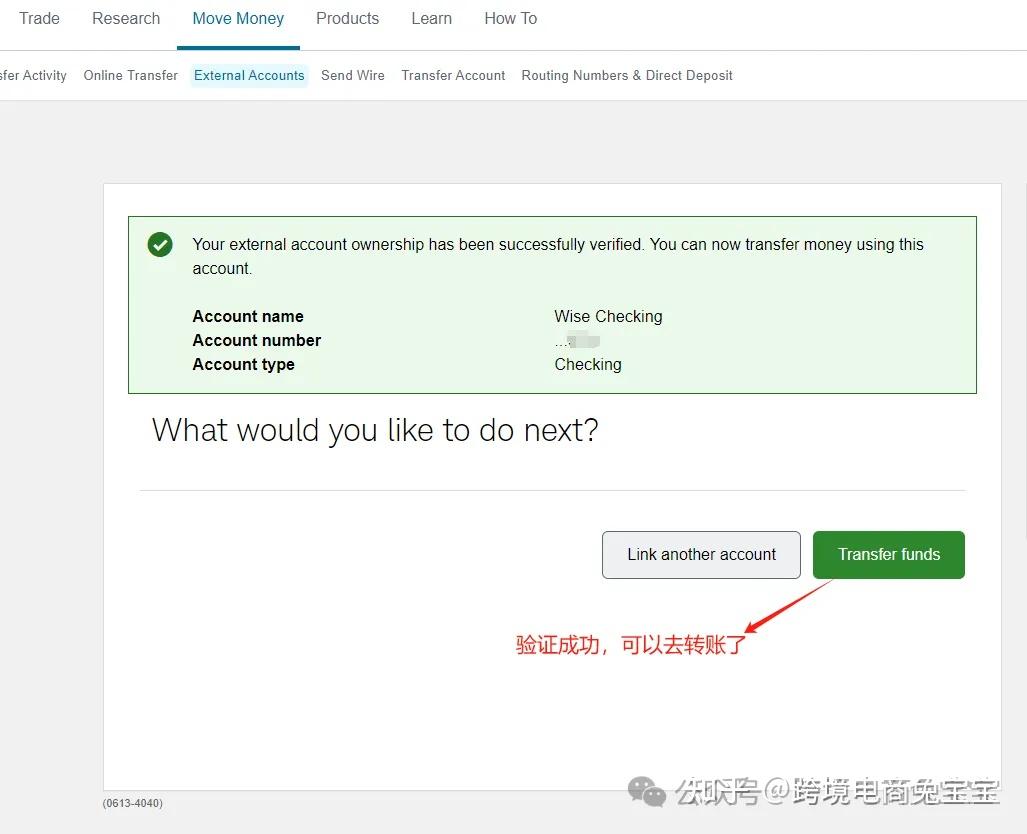Click the masked account number
Screen dimensions: 1027x834
[577, 340]
